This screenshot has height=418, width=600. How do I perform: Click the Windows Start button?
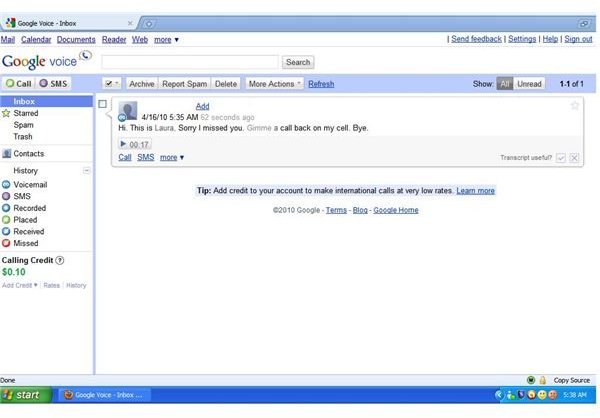point(26,395)
